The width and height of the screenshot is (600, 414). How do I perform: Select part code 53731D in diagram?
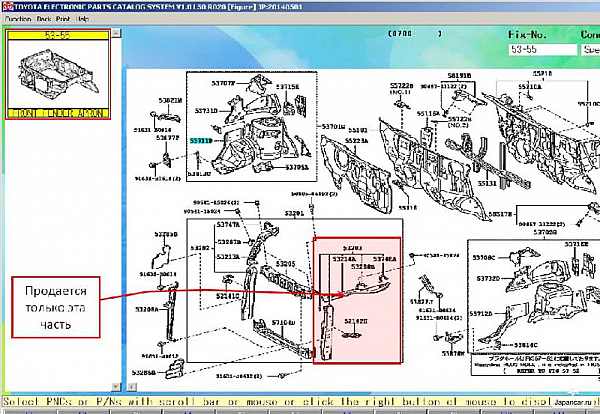[x=207, y=111]
